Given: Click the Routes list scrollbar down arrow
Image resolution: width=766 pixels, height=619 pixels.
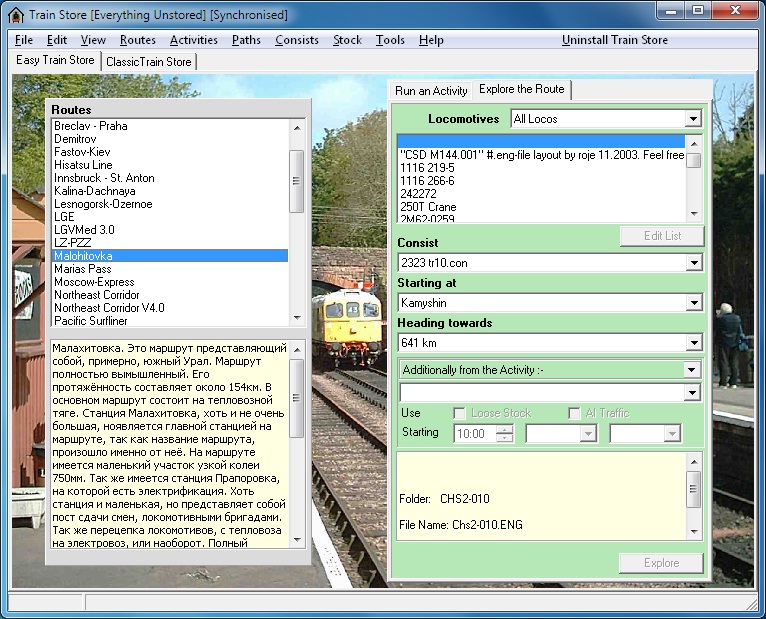Looking at the screenshot, I should pyautogui.click(x=296, y=319).
